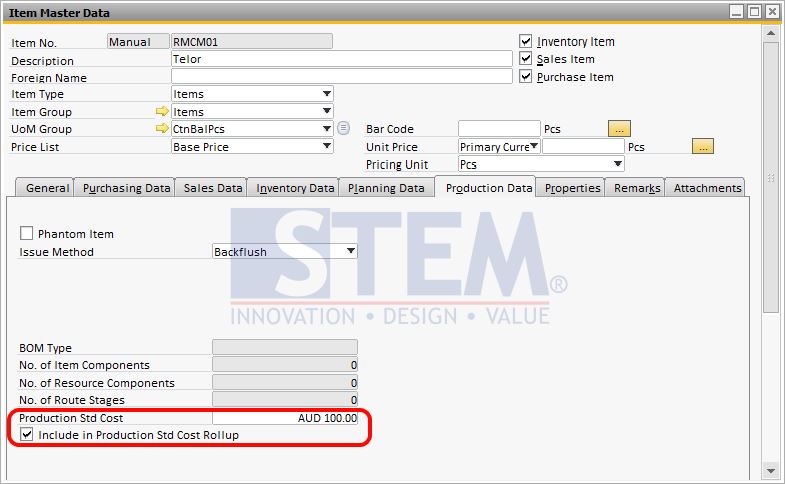785x484 pixels.
Task: Close the Item Master Data window
Action: 772,12
